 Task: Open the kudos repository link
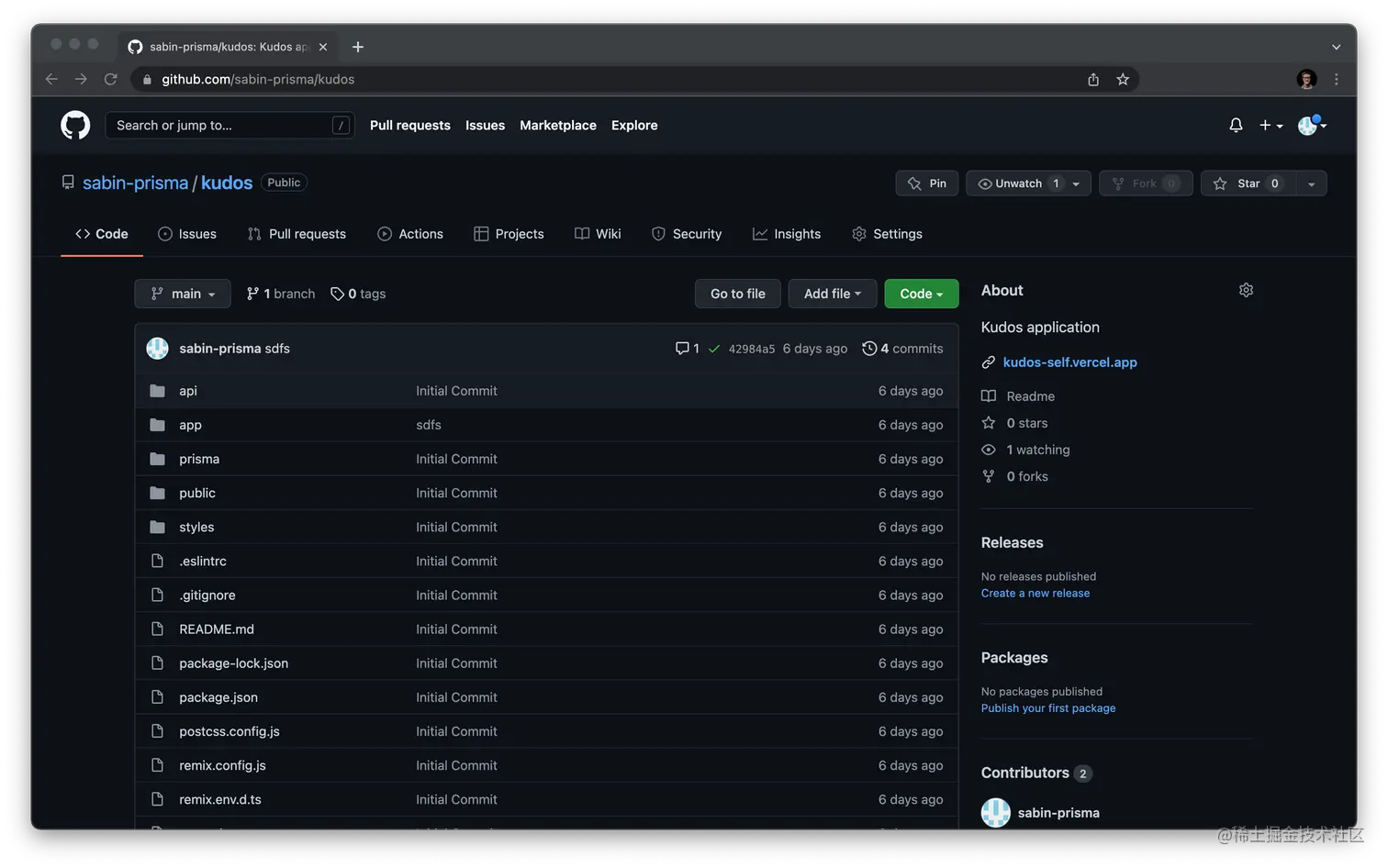[x=227, y=183]
